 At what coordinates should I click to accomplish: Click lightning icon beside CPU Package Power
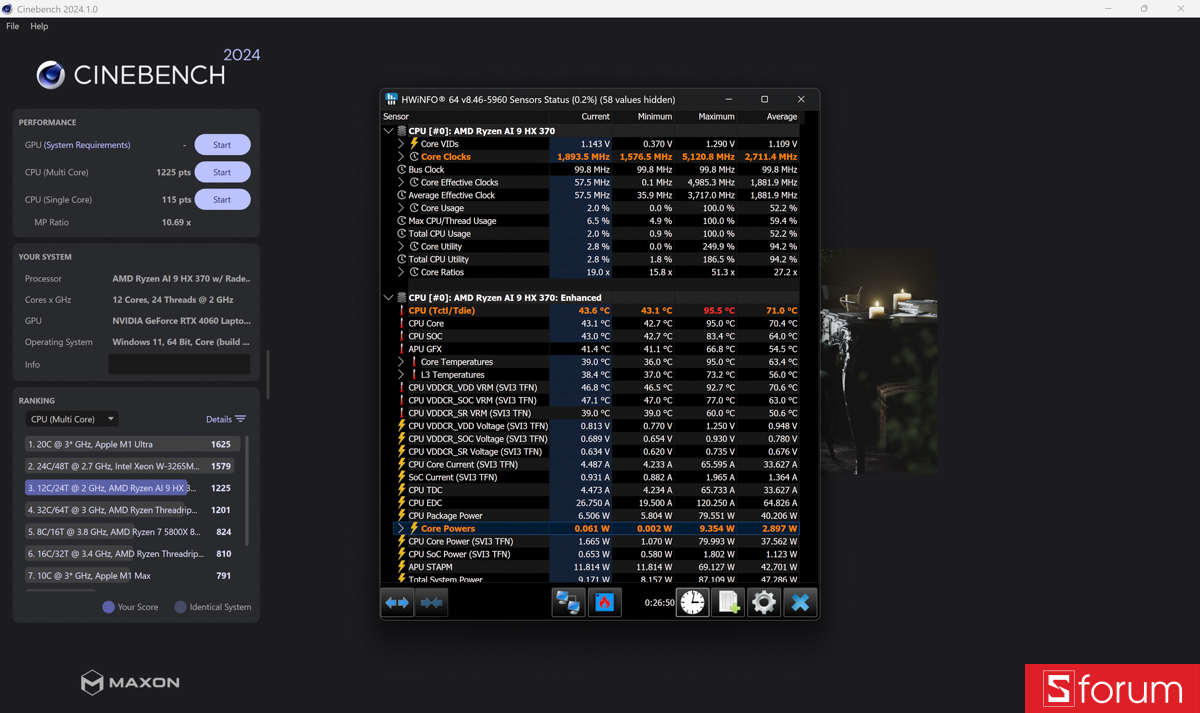402,516
